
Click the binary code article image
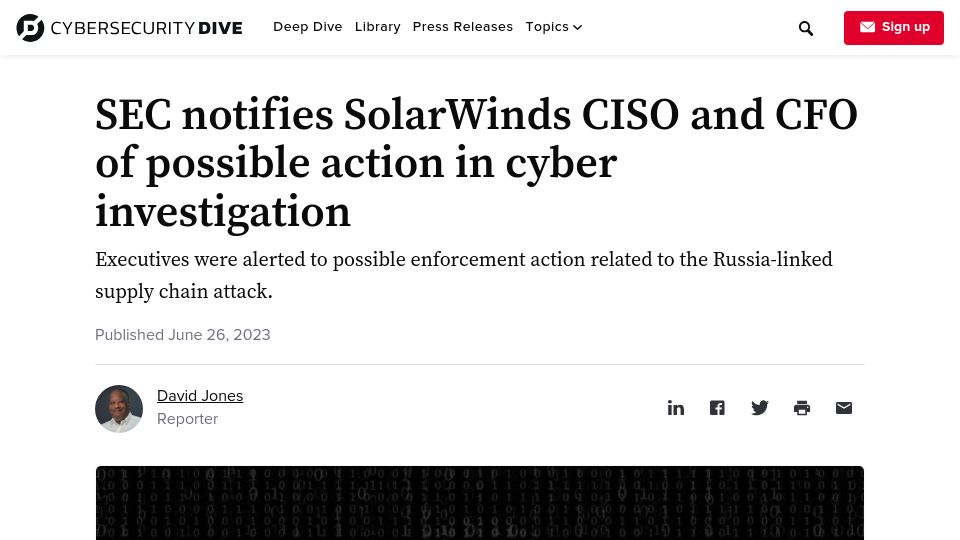click(x=479, y=503)
